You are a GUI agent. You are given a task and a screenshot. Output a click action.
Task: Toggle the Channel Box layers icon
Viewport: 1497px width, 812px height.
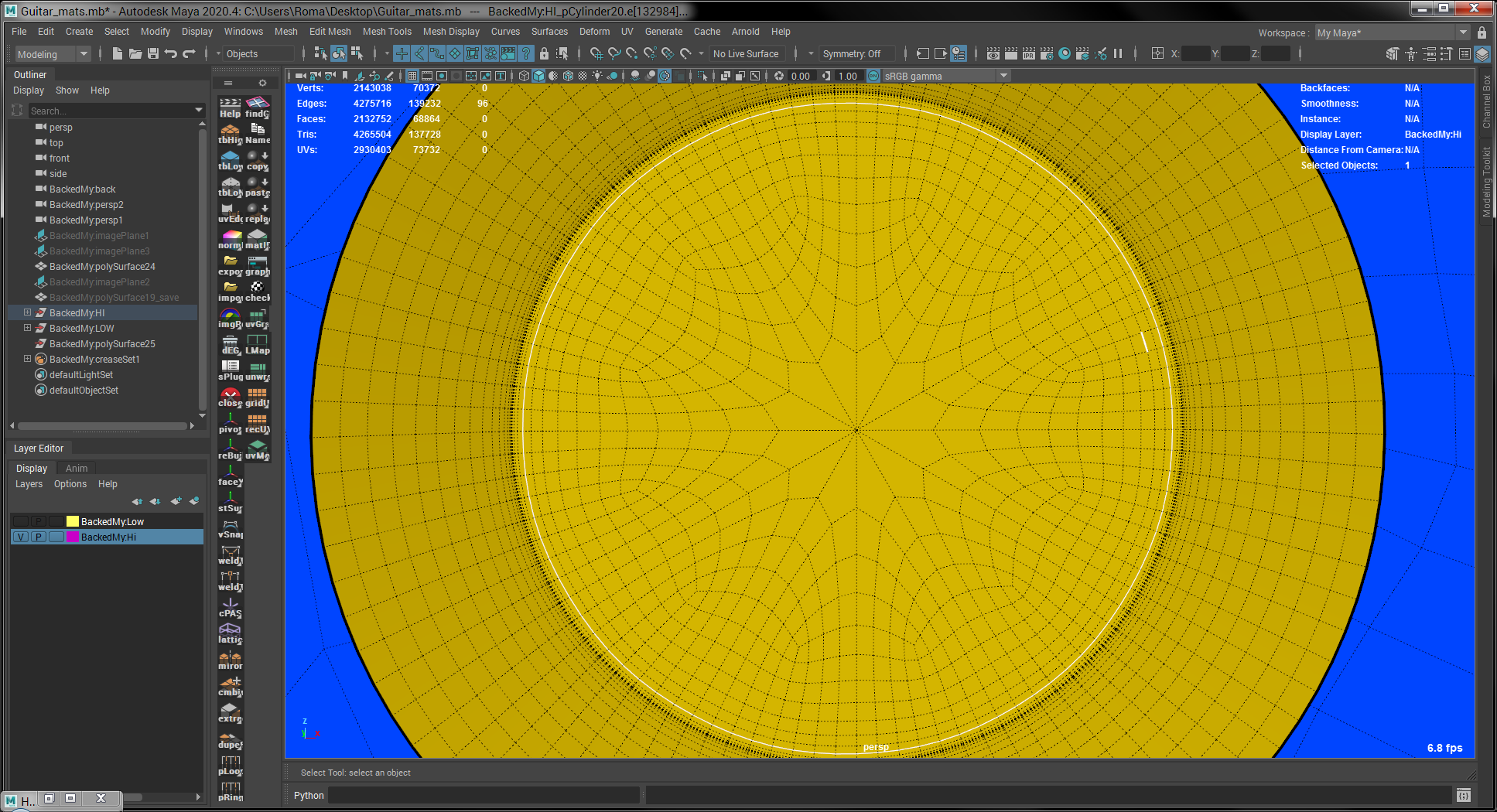[x=1482, y=53]
